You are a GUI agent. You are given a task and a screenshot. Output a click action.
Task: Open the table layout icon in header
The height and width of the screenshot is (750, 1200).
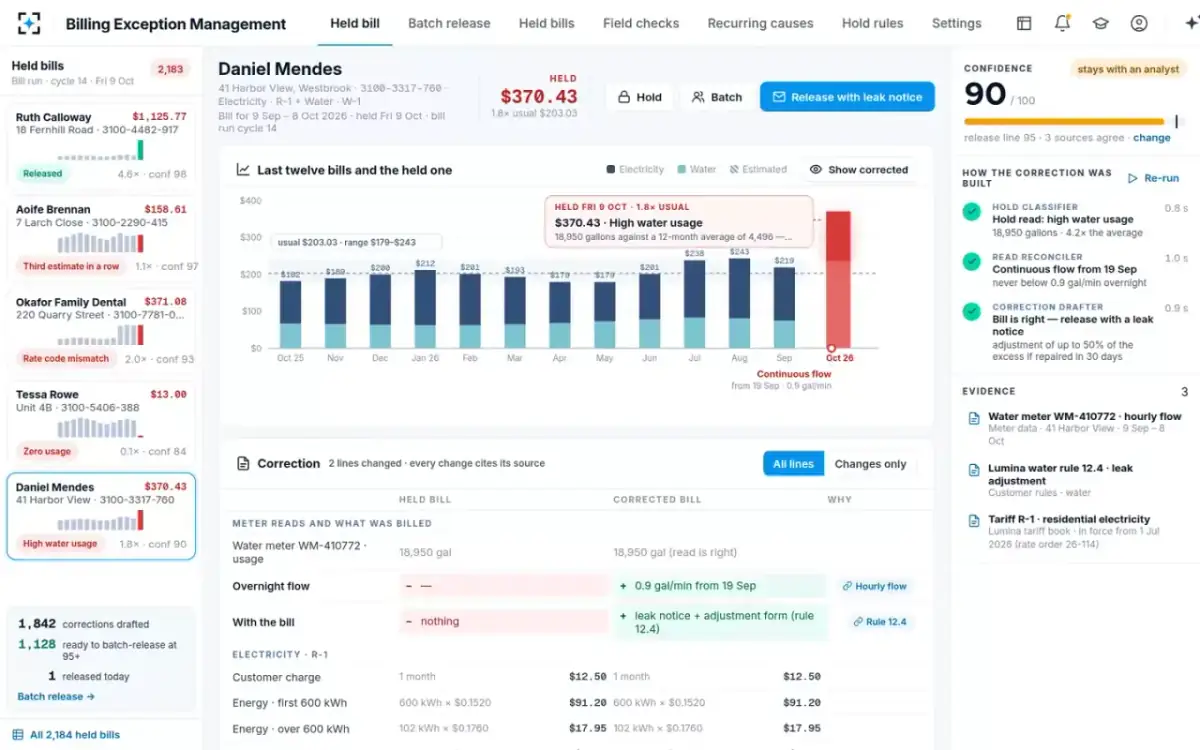click(1024, 23)
